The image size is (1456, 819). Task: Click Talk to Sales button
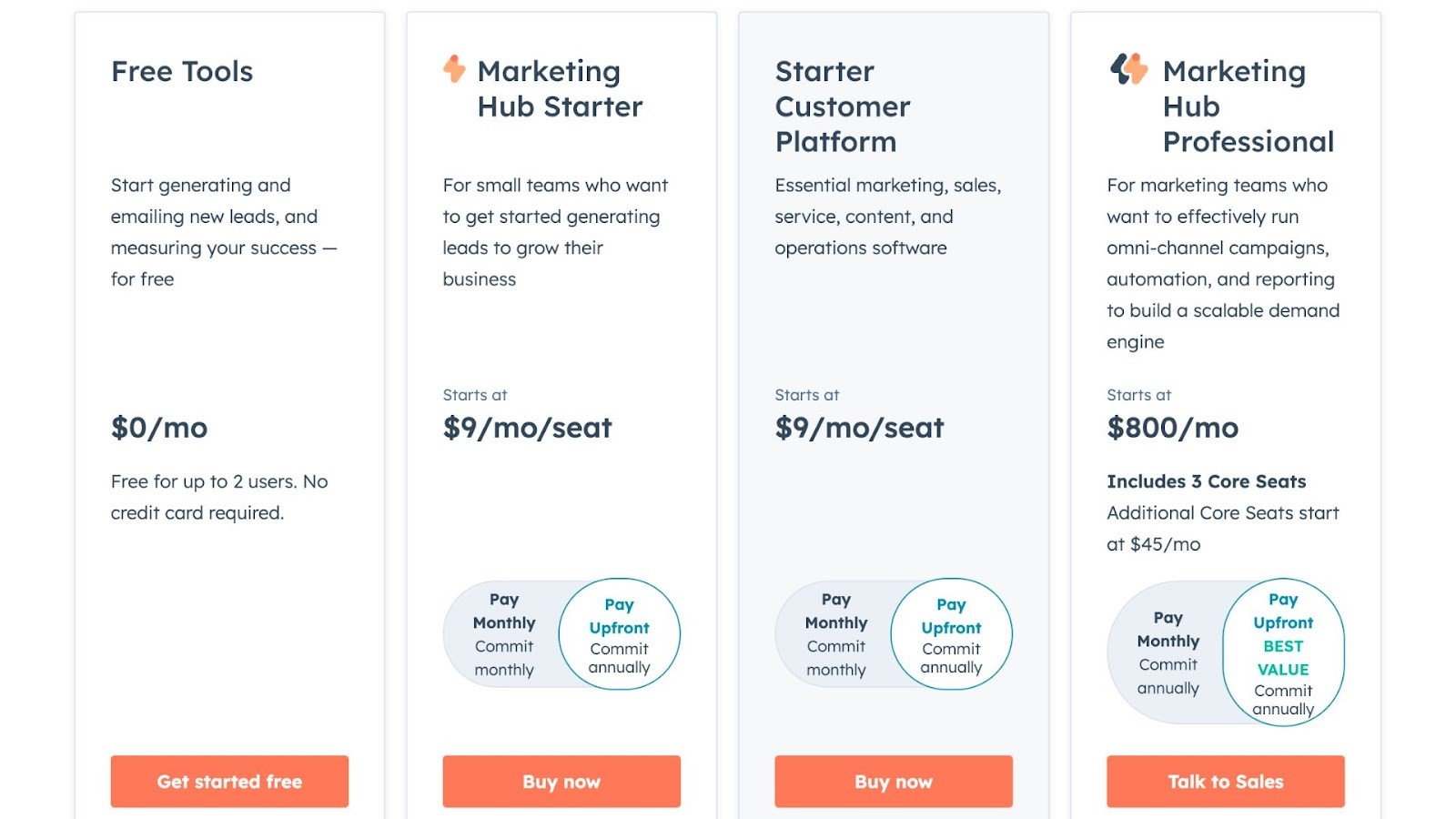(1225, 781)
